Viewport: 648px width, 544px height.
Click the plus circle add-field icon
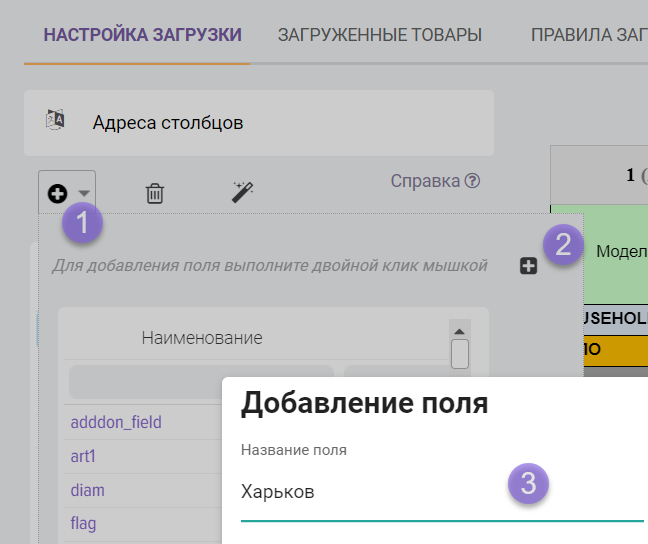(x=57, y=193)
